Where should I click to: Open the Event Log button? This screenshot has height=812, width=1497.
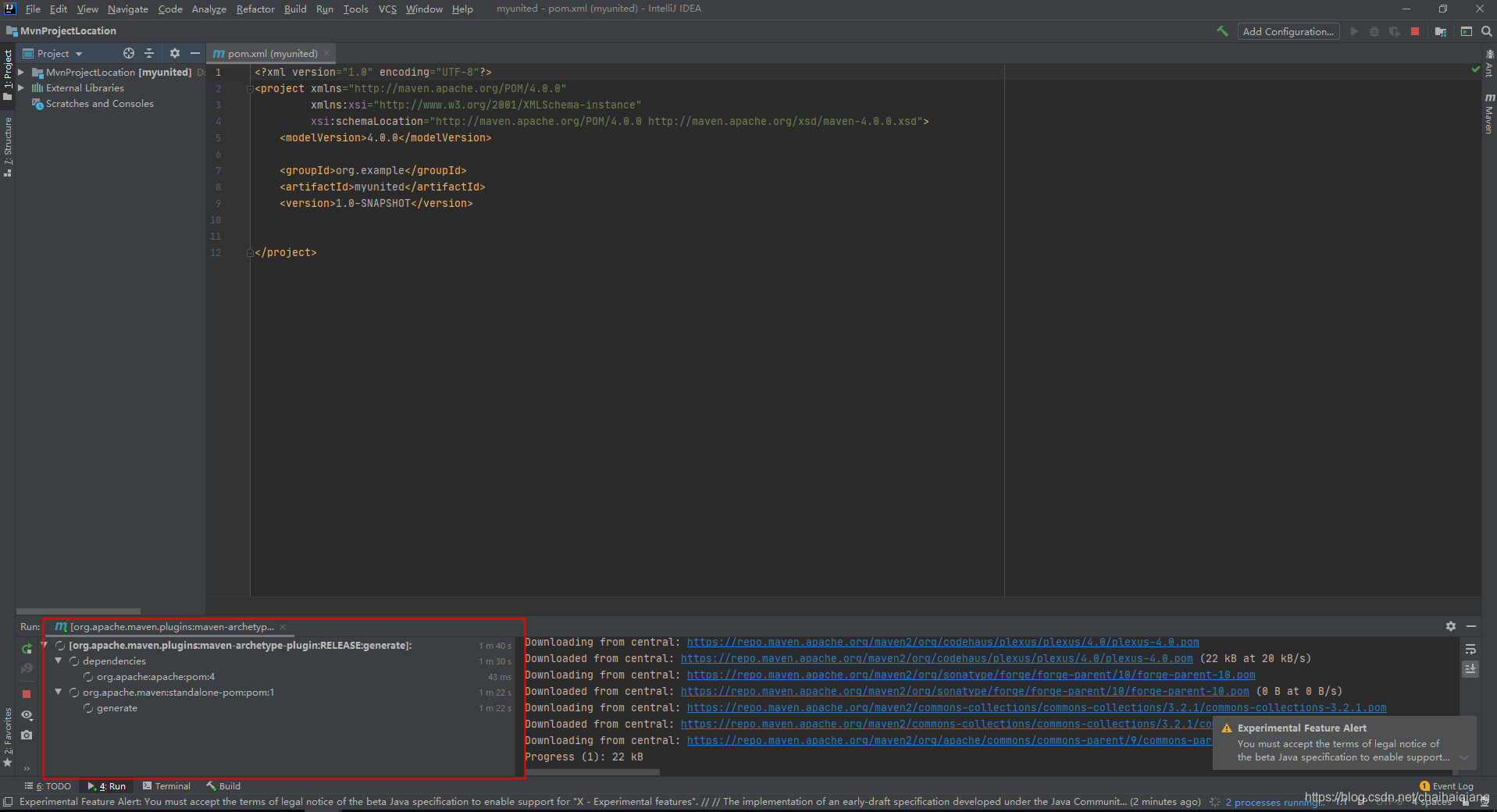1447,786
